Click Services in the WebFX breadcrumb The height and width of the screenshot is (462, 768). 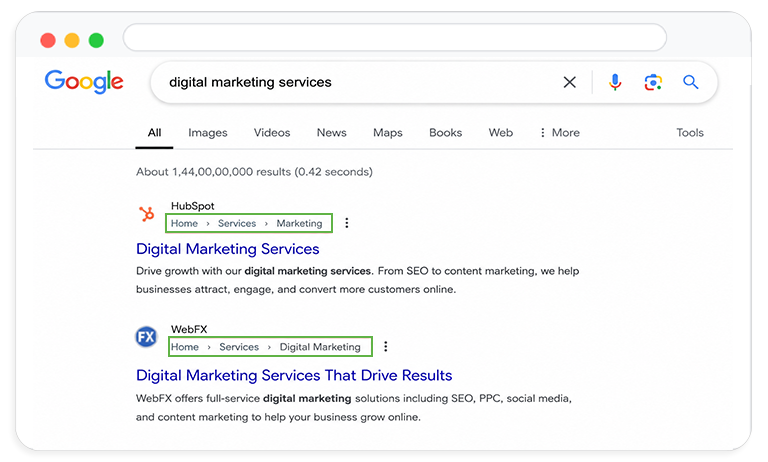(x=239, y=347)
